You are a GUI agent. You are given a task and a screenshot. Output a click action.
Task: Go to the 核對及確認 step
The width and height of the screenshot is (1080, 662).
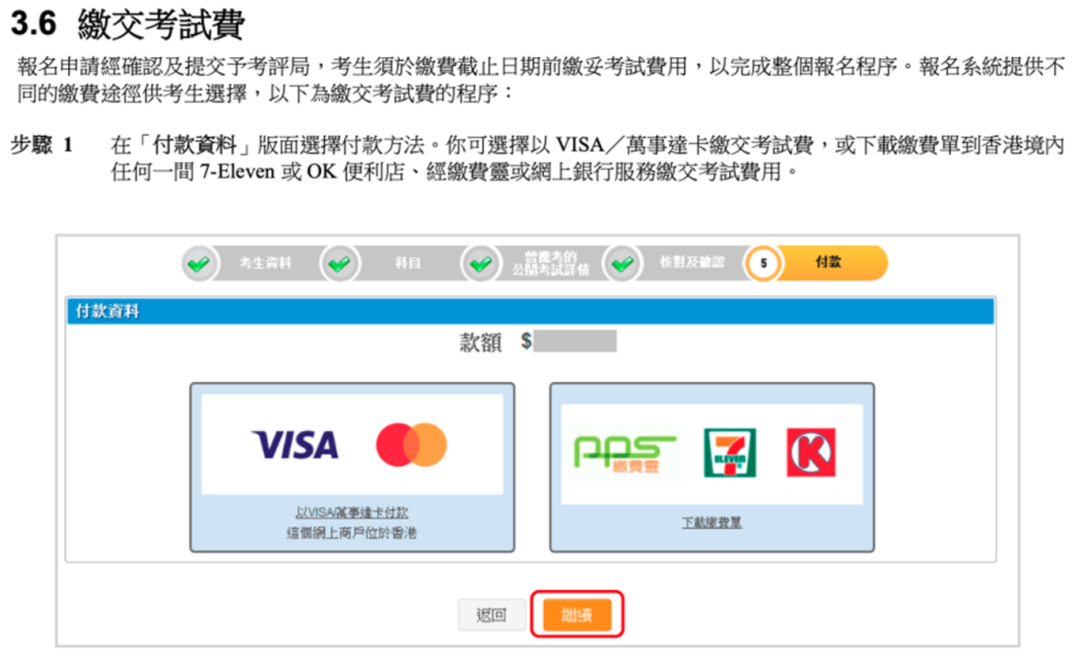coord(692,262)
